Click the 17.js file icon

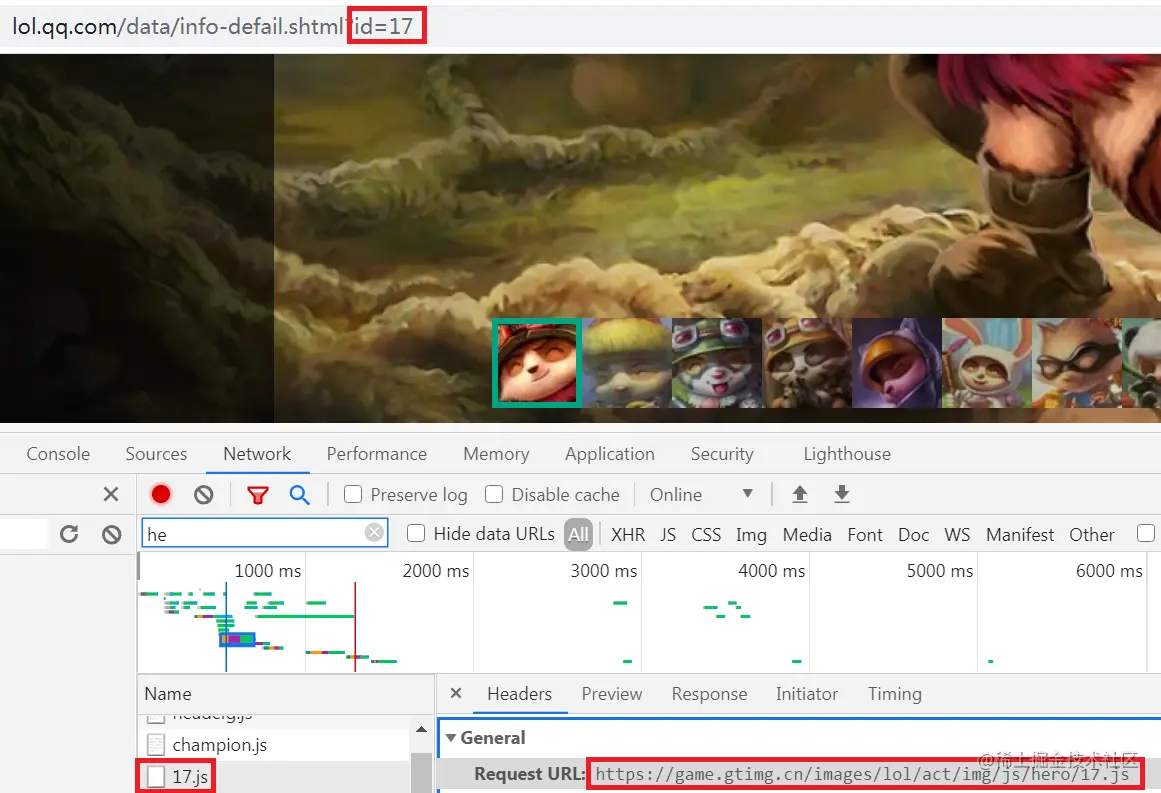tap(155, 777)
